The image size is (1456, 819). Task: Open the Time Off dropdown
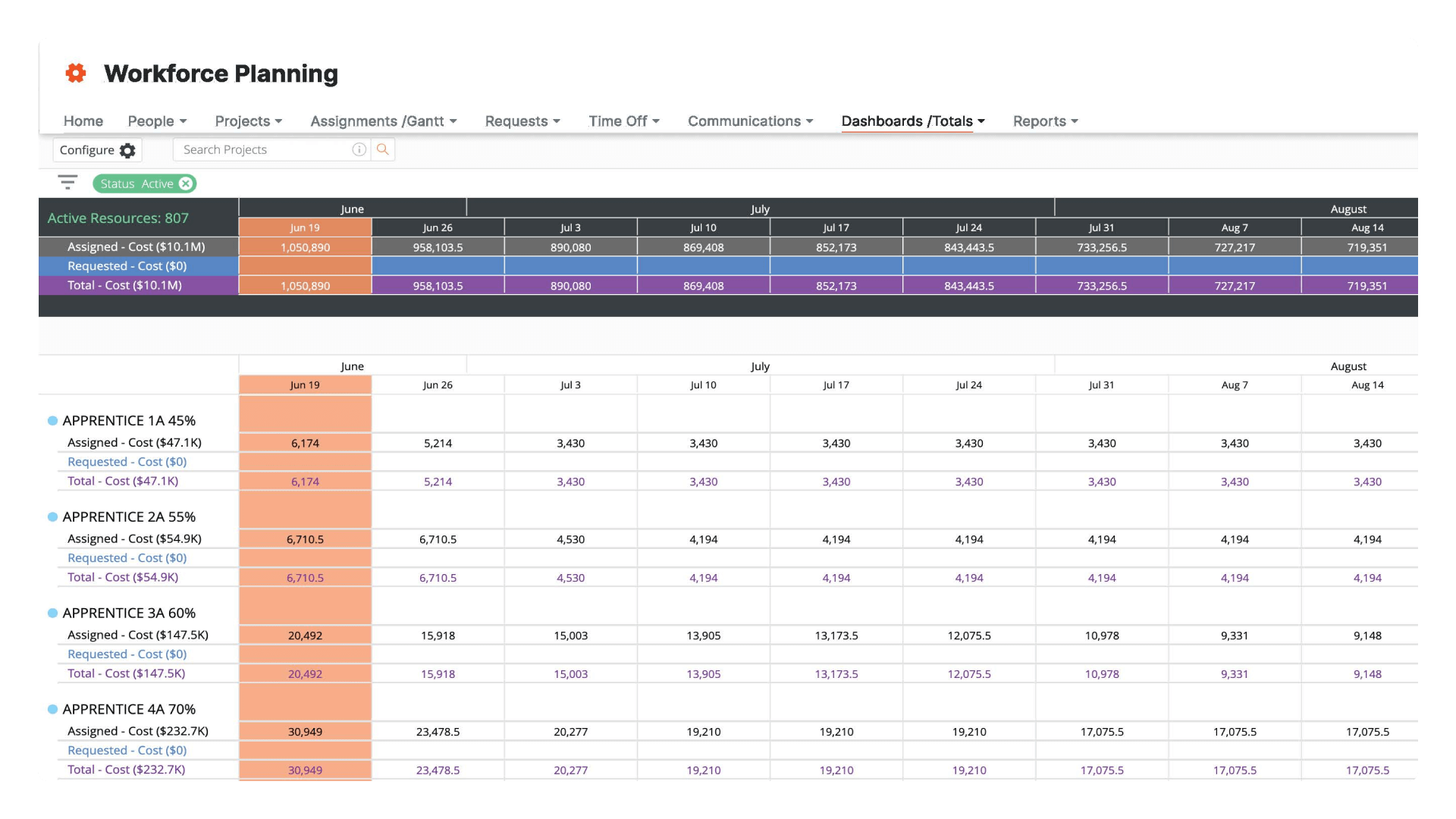point(623,121)
